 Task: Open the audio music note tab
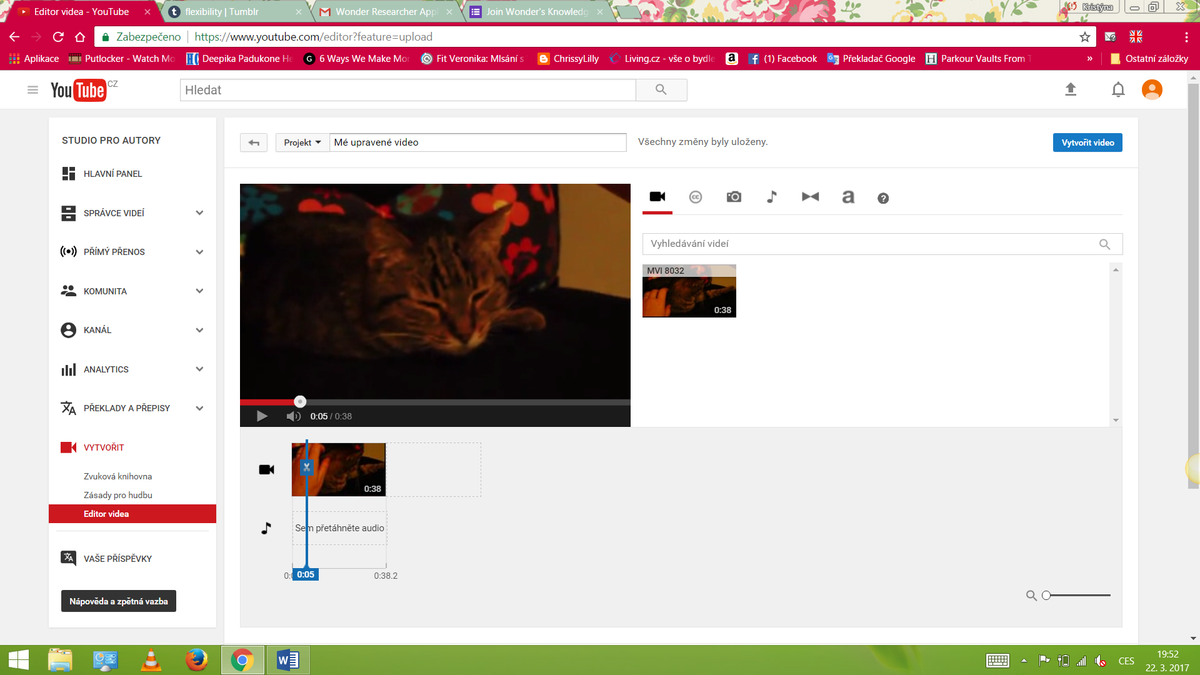(771, 197)
